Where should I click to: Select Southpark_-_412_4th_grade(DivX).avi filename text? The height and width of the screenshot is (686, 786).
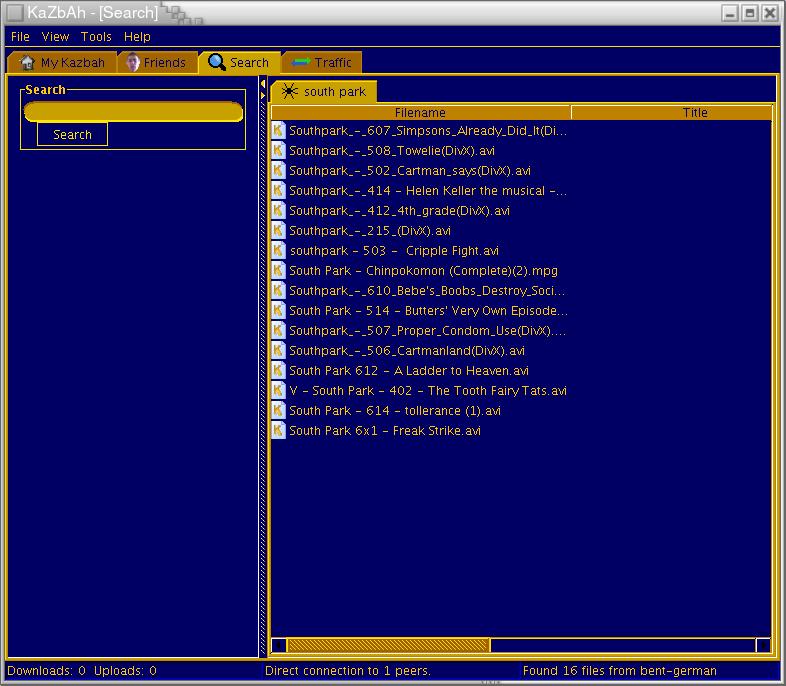(399, 211)
